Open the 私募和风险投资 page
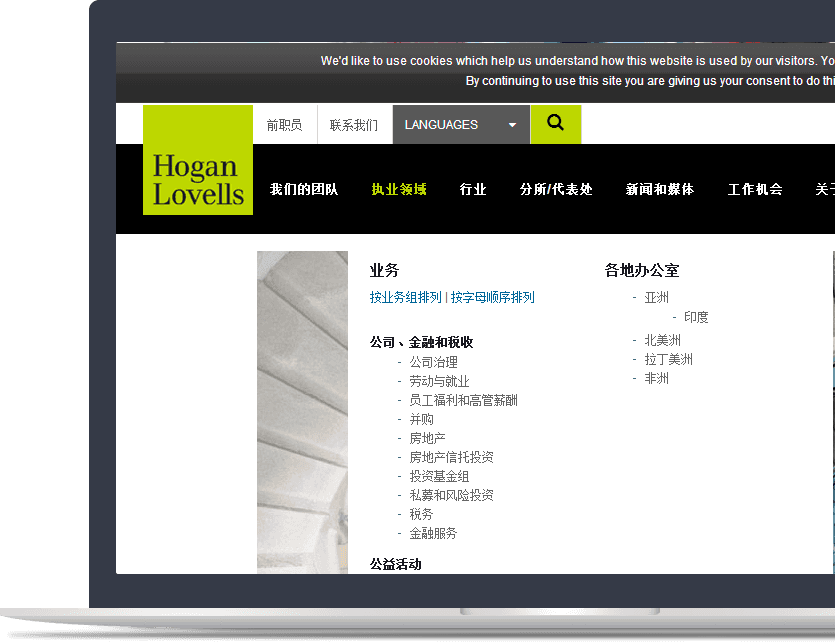 click(452, 494)
